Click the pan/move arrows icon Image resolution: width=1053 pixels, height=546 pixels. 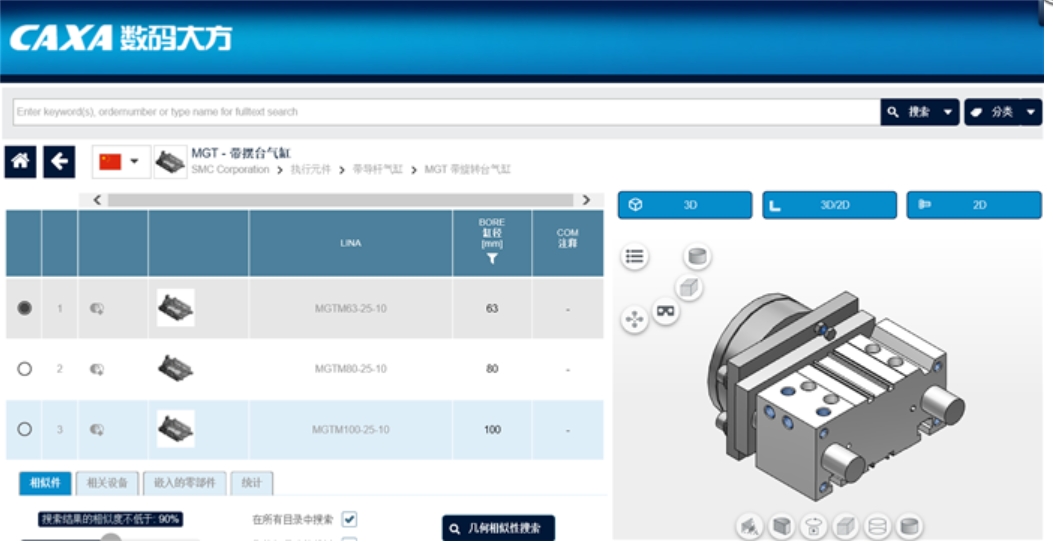pos(634,319)
